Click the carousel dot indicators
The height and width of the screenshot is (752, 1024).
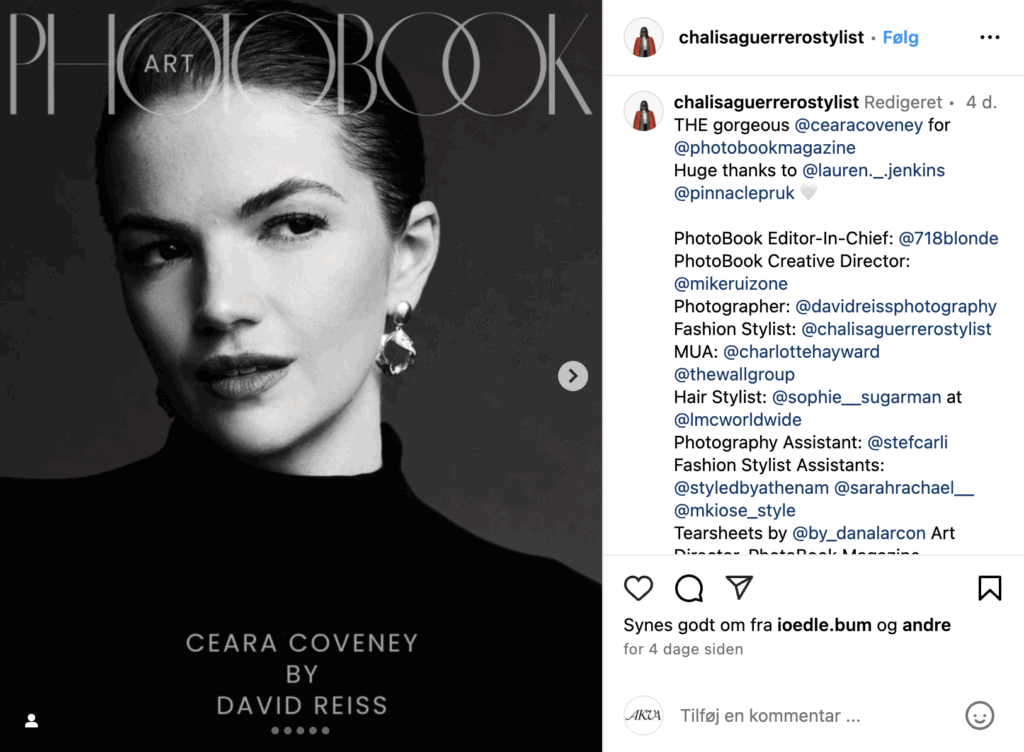click(300, 730)
